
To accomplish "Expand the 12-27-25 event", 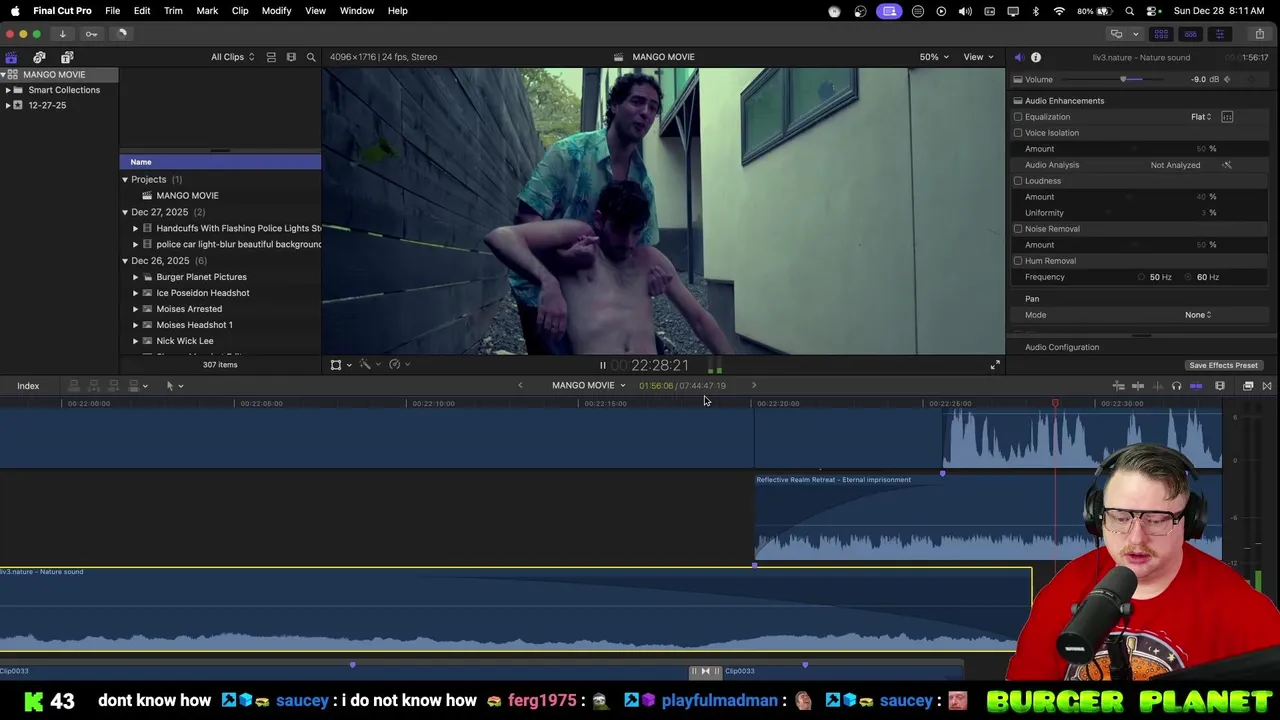I will 8,105.
